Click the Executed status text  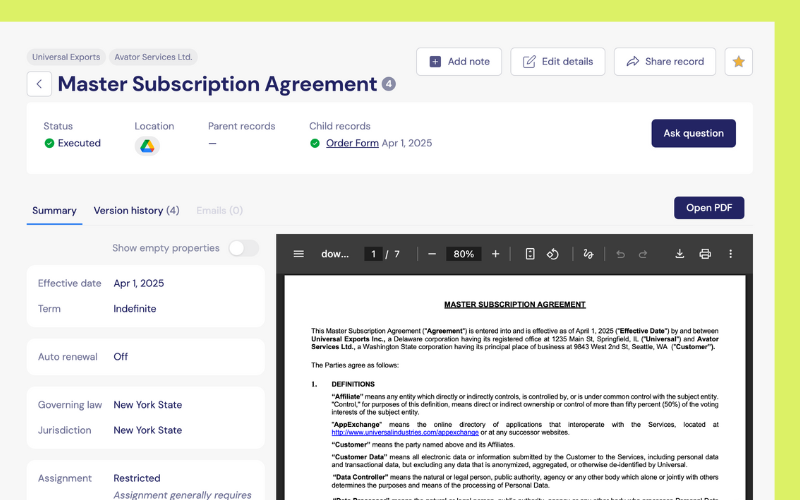pyautogui.click(x=79, y=143)
